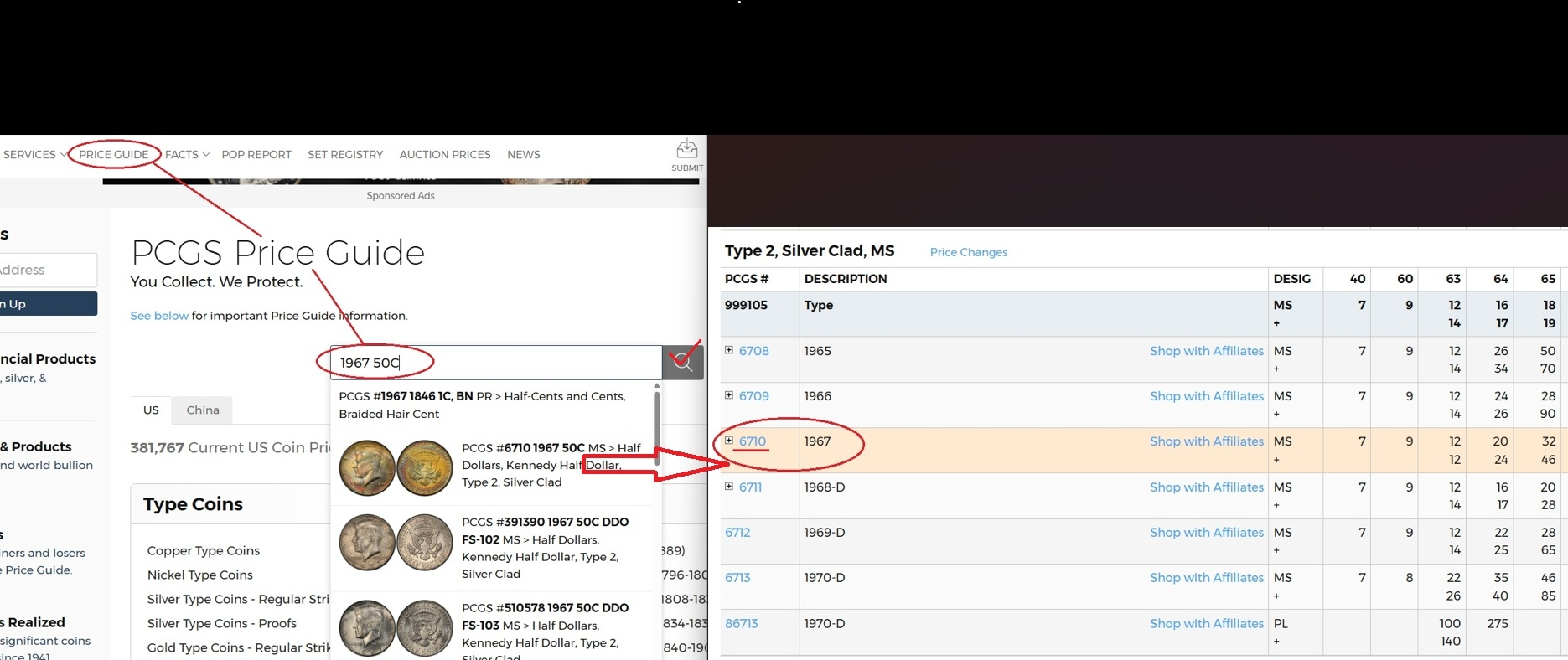Image resolution: width=1568 pixels, height=660 pixels.
Task: Open Nickel Type Coins category
Action: pyautogui.click(x=200, y=575)
